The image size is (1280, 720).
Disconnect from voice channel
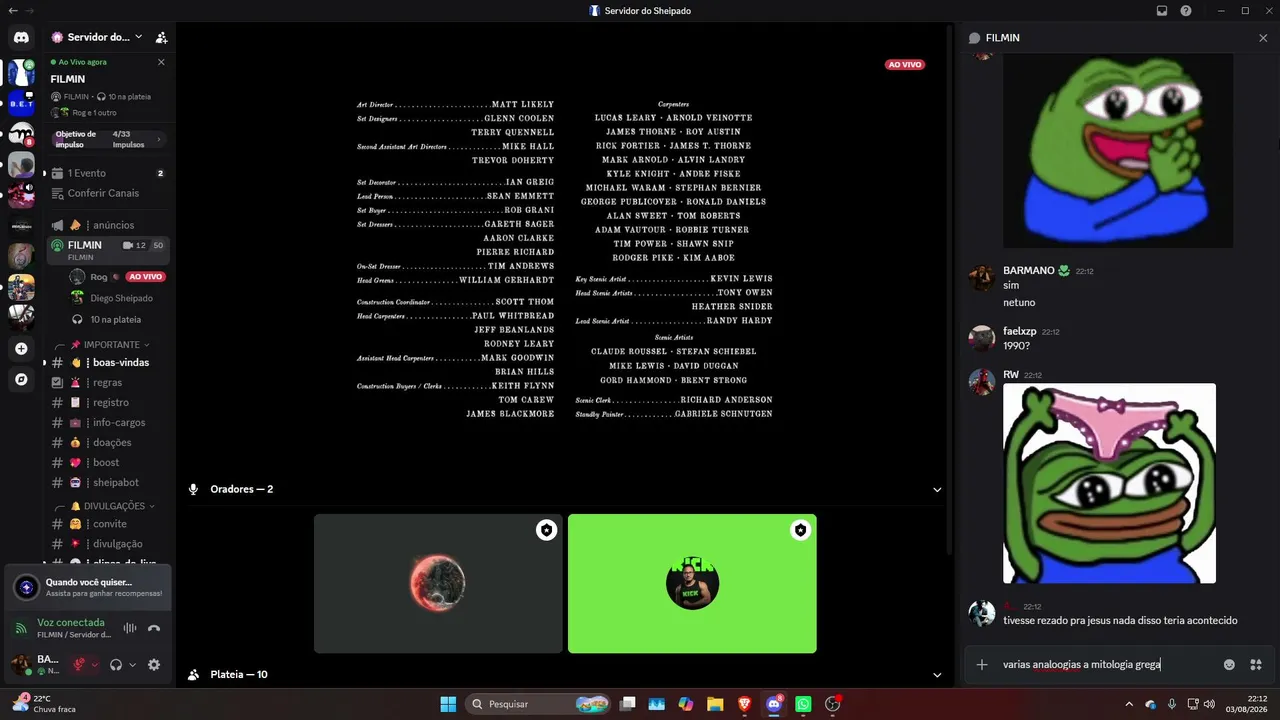tap(154, 628)
